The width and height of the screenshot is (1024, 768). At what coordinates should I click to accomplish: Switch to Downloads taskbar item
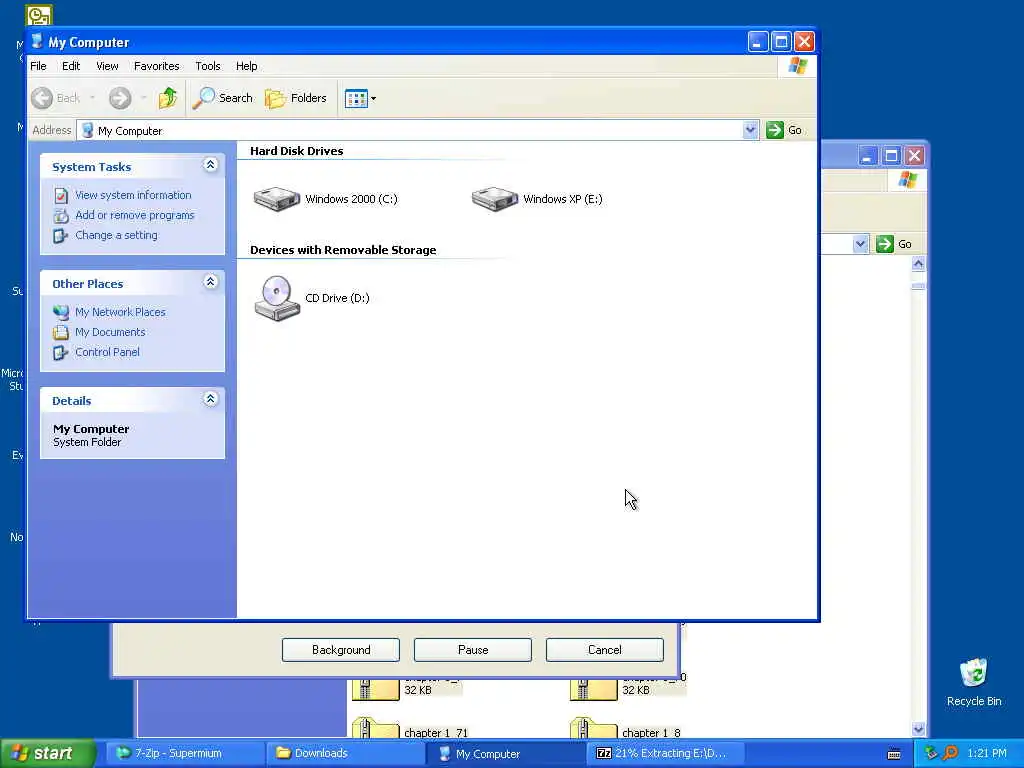[x=346, y=754]
